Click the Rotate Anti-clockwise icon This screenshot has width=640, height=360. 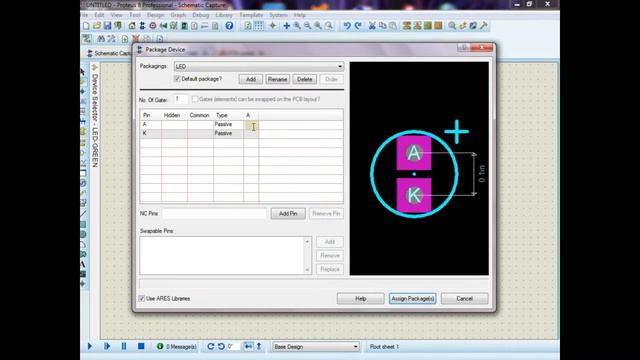pos(221,346)
